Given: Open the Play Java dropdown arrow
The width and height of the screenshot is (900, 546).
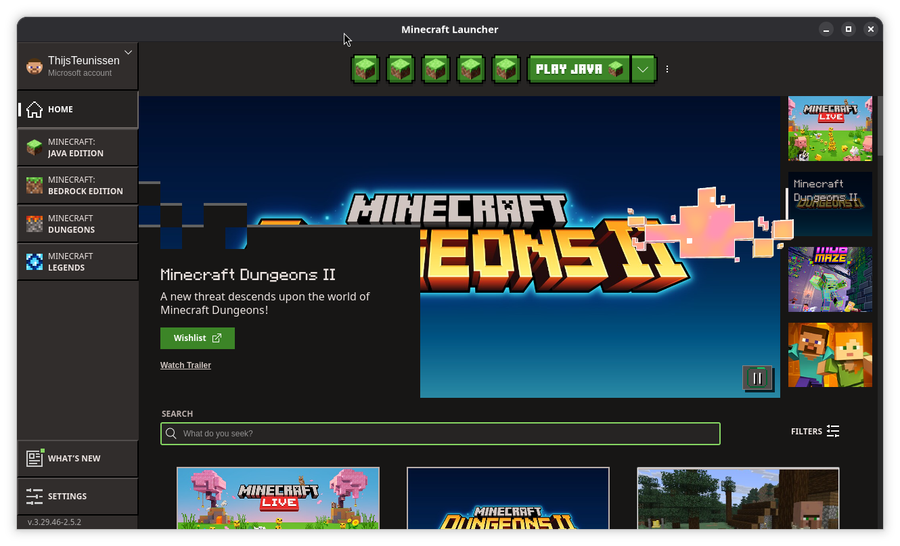Looking at the screenshot, I should (643, 69).
